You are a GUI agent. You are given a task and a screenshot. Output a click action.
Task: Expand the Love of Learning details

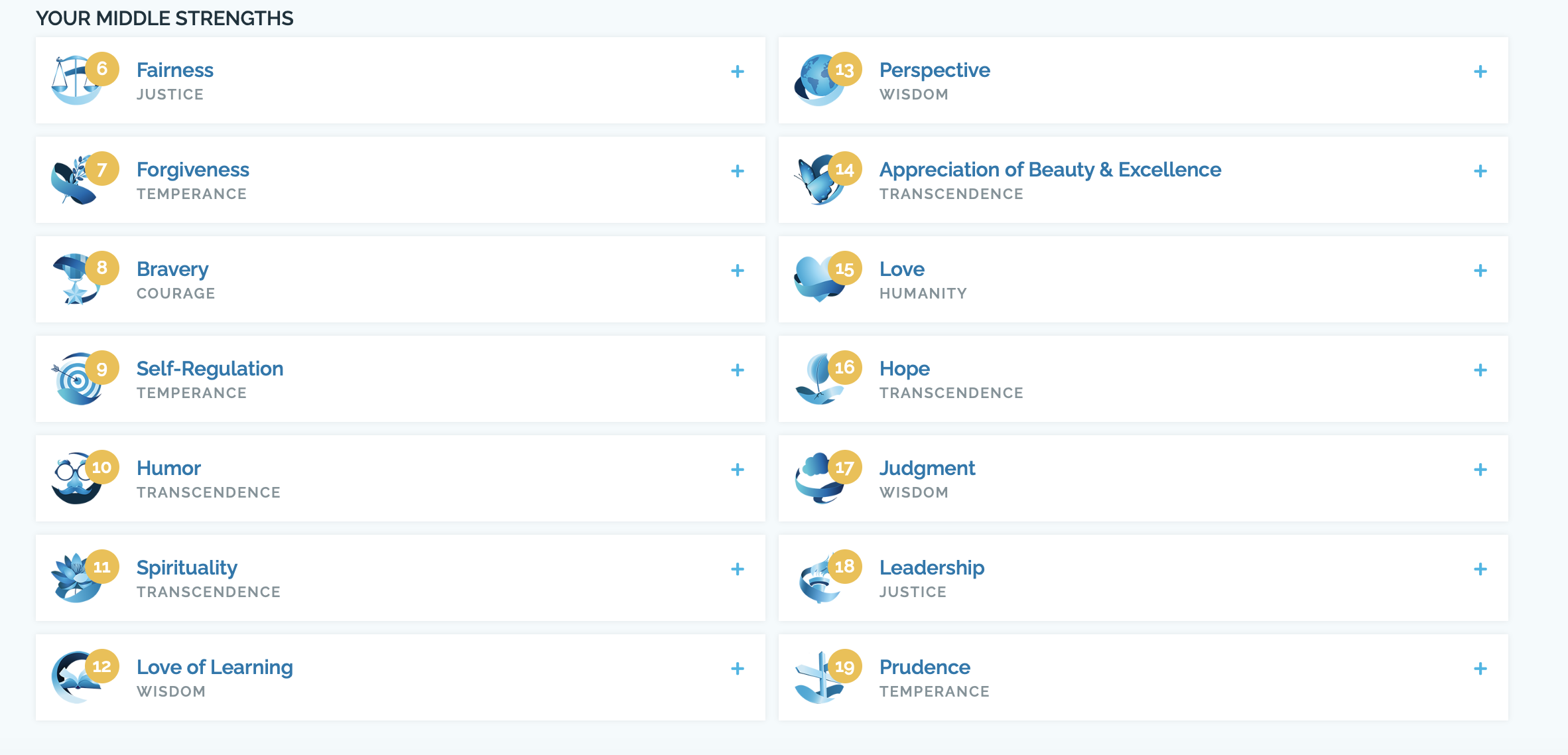click(x=738, y=669)
